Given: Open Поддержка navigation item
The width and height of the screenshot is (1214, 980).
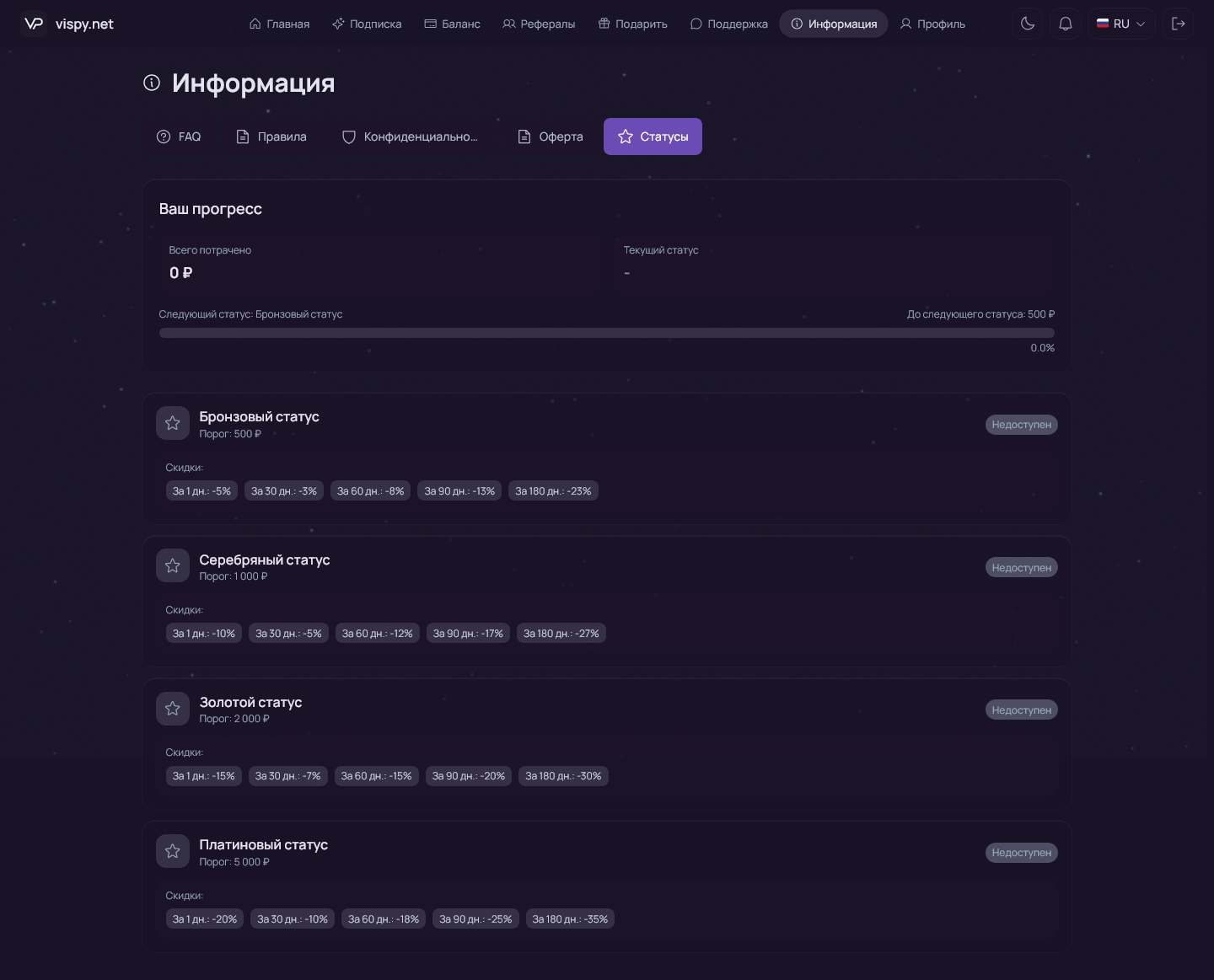Looking at the screenshot, I should tap(729, 24).
